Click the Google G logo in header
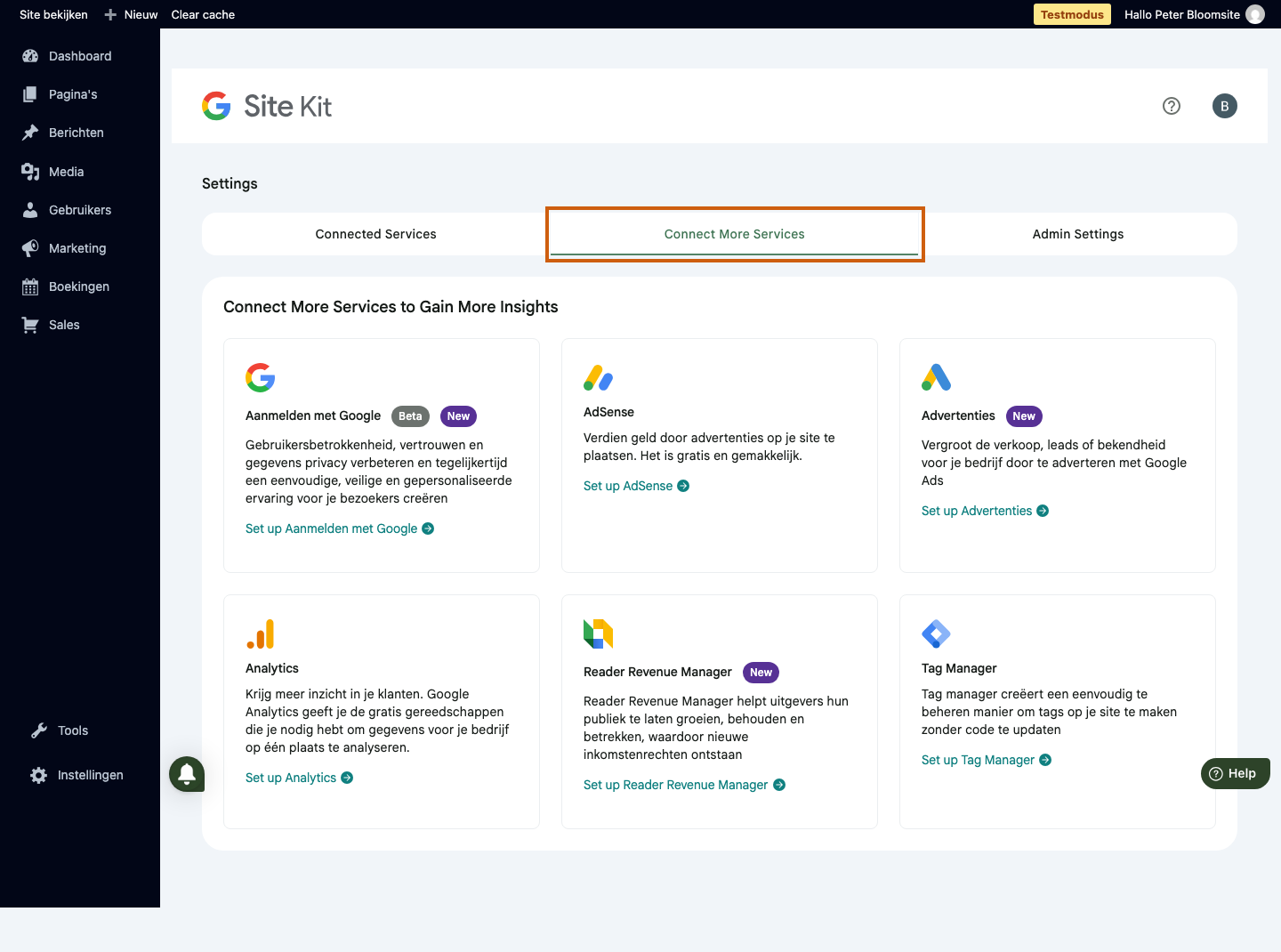 point(216,106)
